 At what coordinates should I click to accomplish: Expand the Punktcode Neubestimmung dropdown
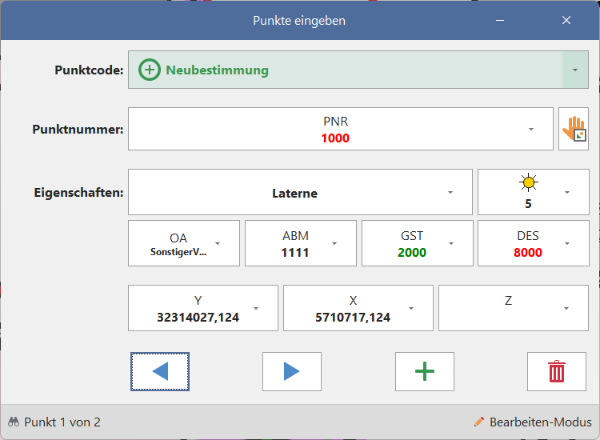[x=575, y=71]
